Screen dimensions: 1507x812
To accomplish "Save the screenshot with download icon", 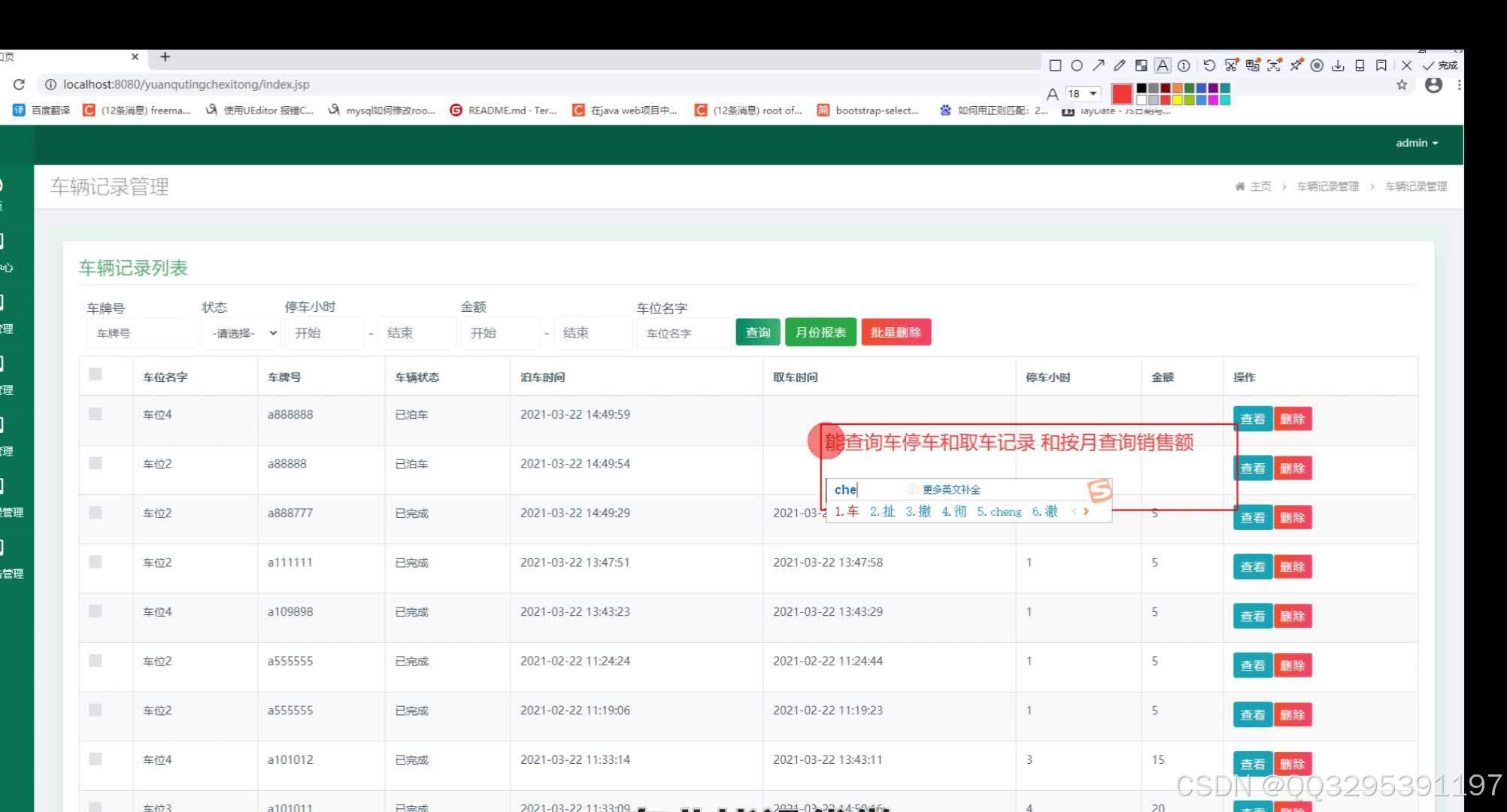I will coord(1338,65).
